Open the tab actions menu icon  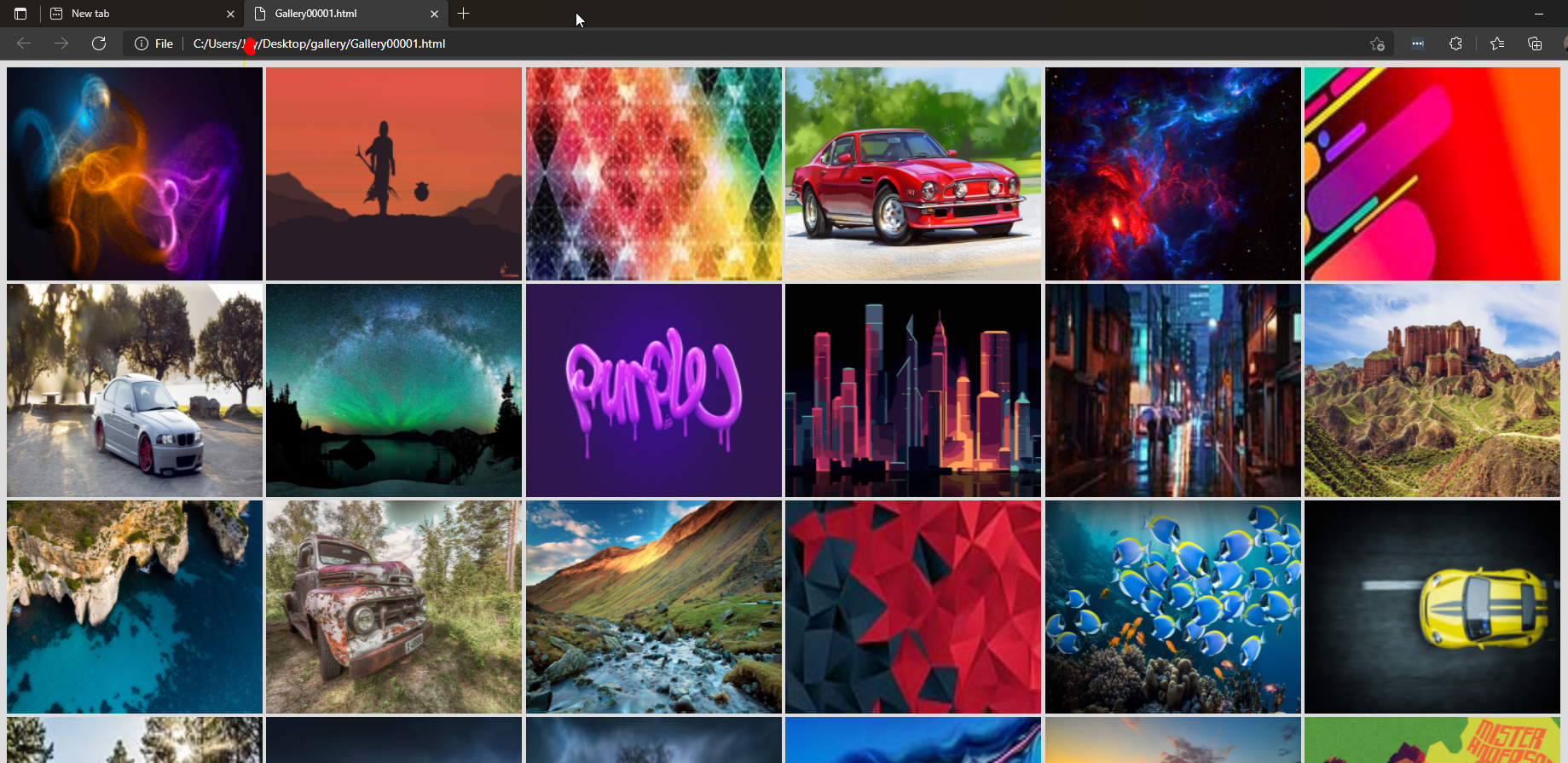[x=20, y=14]
